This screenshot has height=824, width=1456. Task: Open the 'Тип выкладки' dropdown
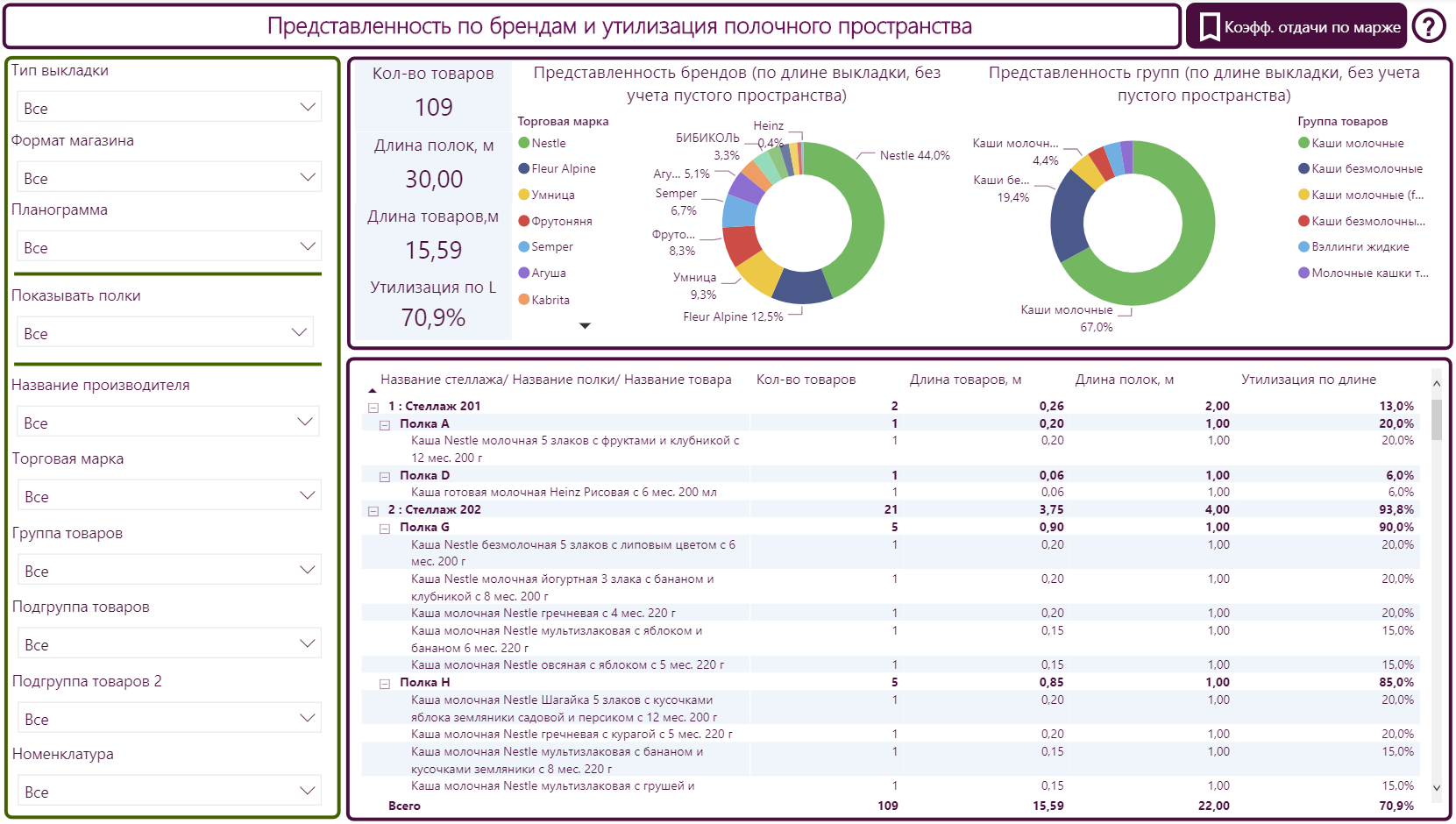point(169,107)
